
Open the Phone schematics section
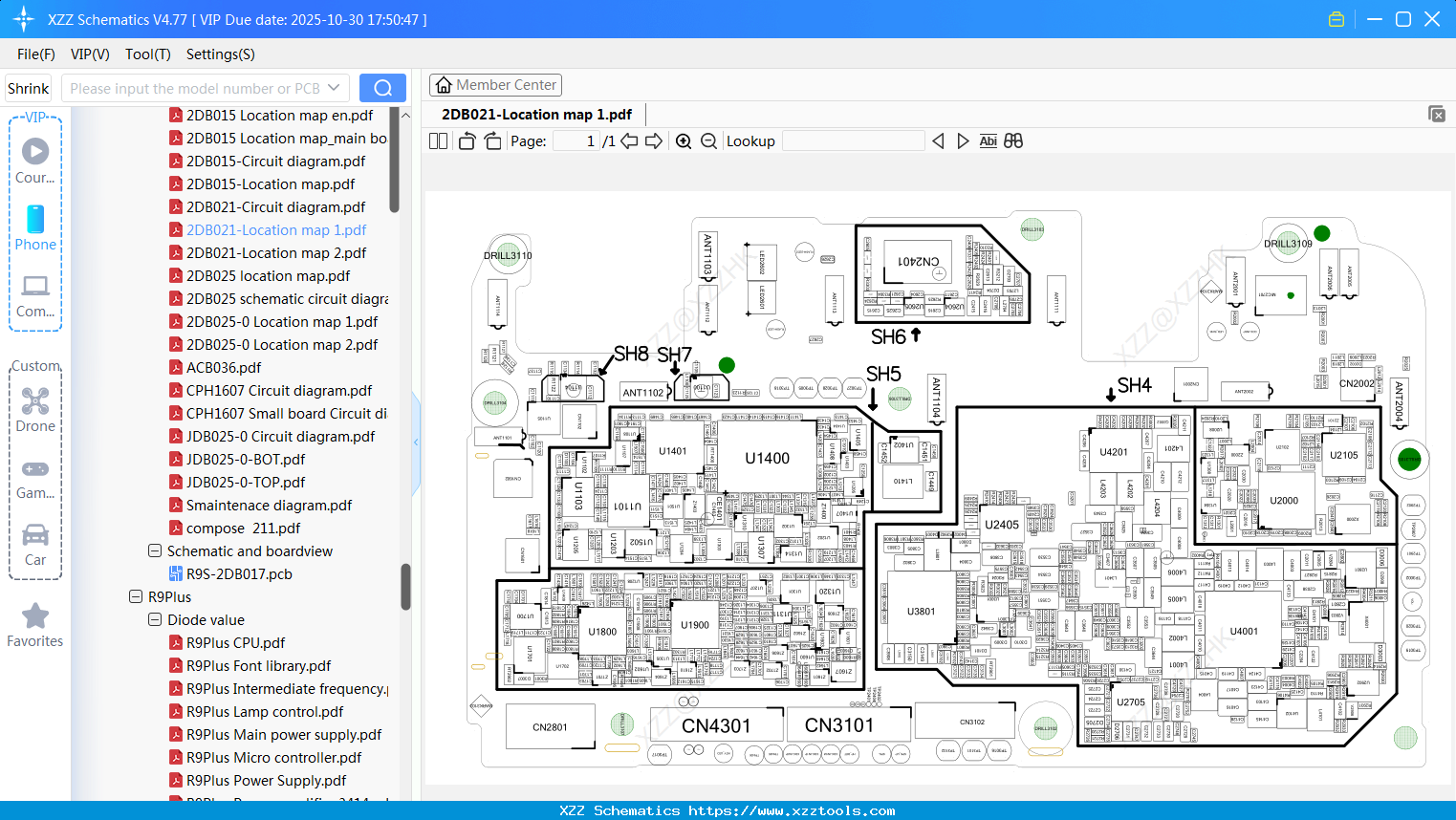(x=35, y=229)
